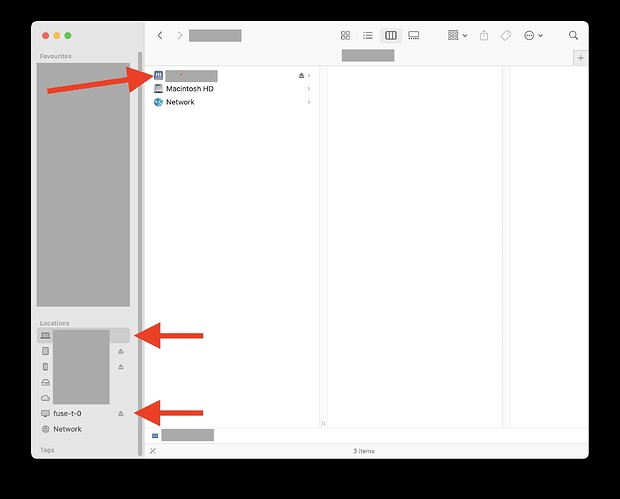Click the '3 items' status text

coord(364,451)
